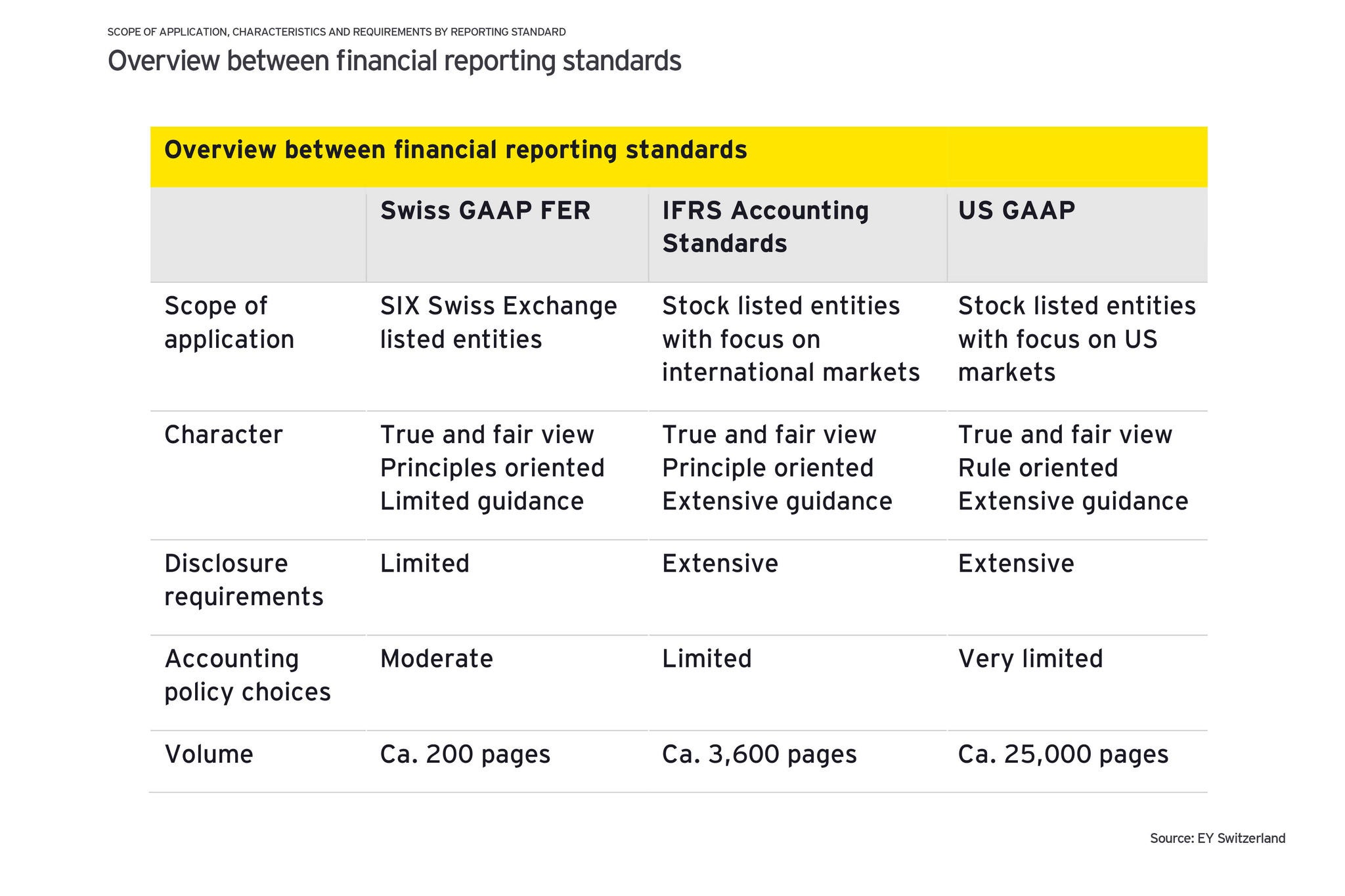The image size is (1345, 896).
Task: Click the Source: EY Switzerland caption
Action: click(1217, 838)
